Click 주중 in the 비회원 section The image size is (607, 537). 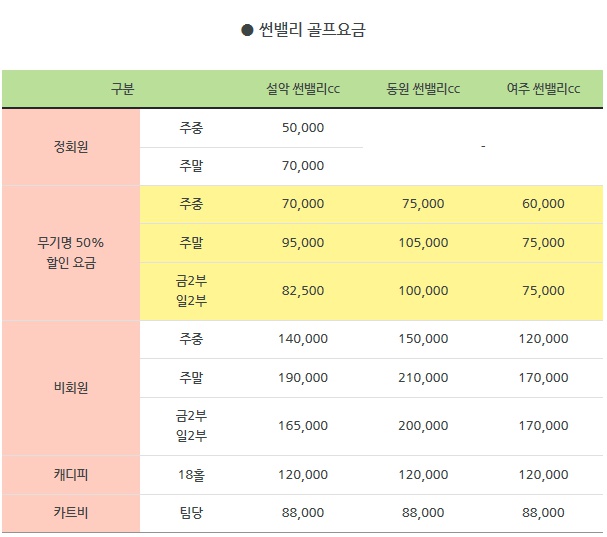(191, 339)
